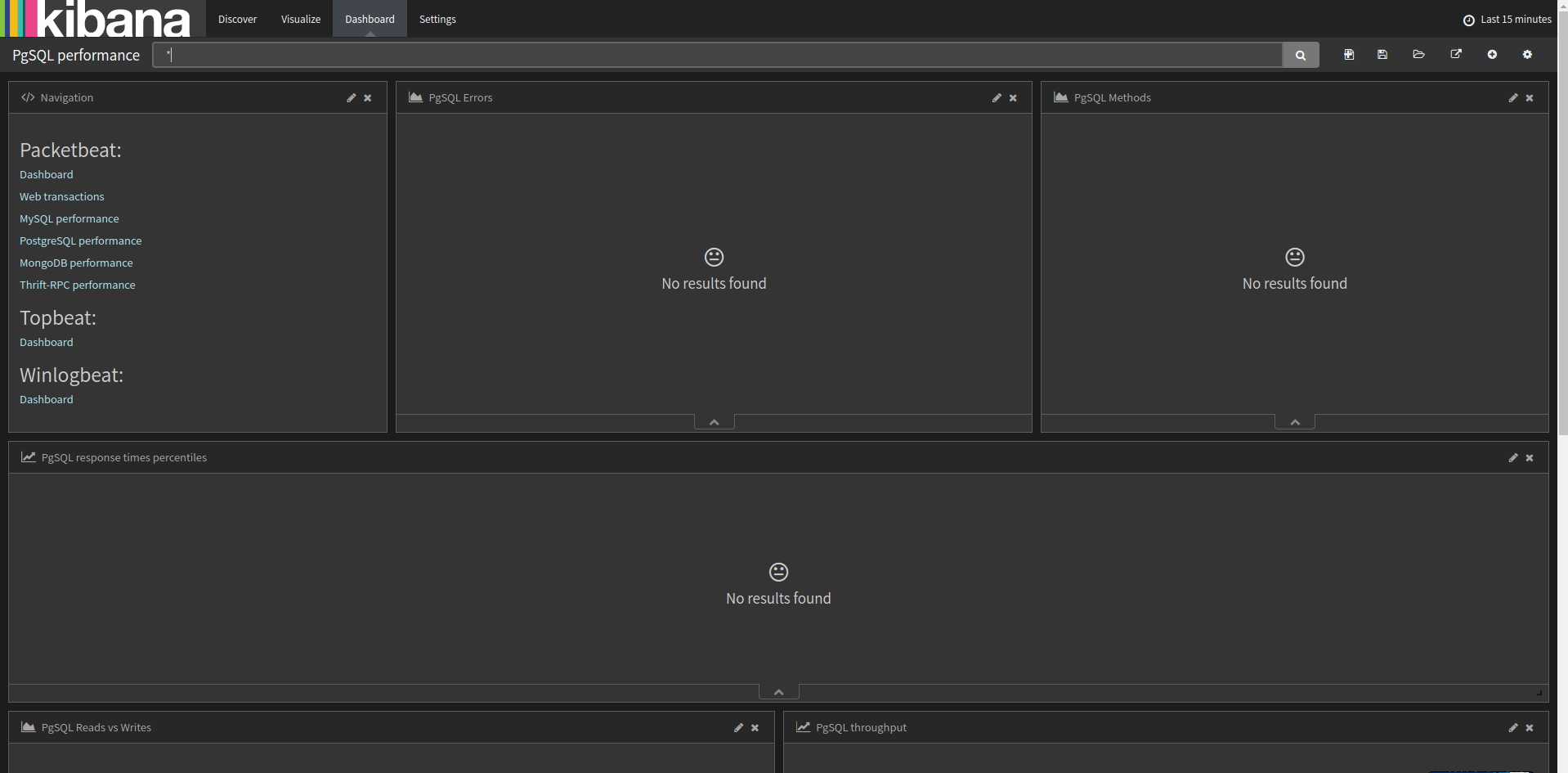Share the dashboard using the share icon
The height and width of the screenshot is (773, 1568).
[x=1456, y=55]
